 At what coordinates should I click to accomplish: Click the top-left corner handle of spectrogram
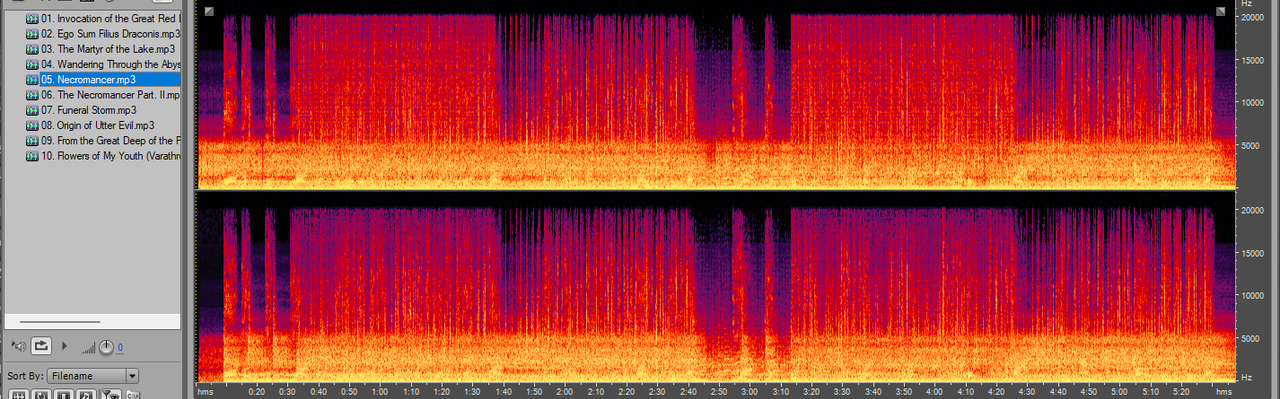(208, 11)
